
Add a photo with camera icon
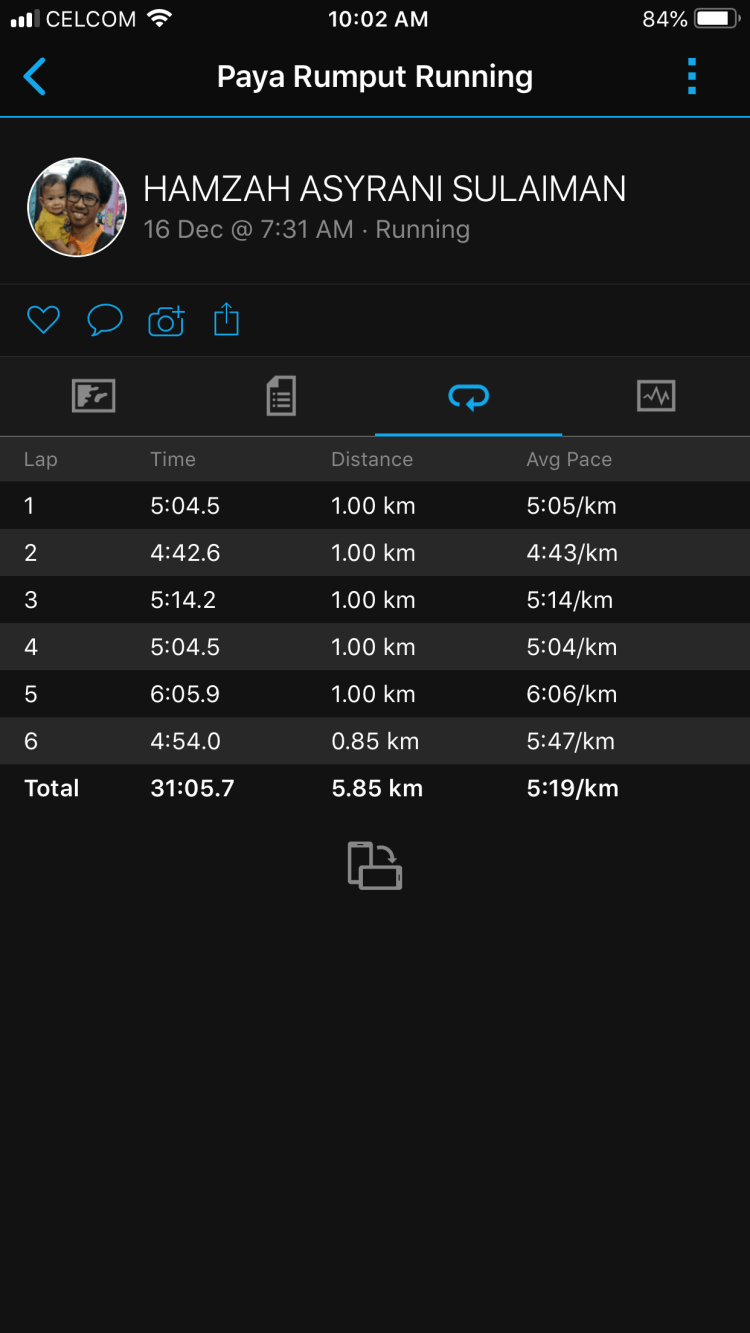pyautogui.click(x=166, y=320)
